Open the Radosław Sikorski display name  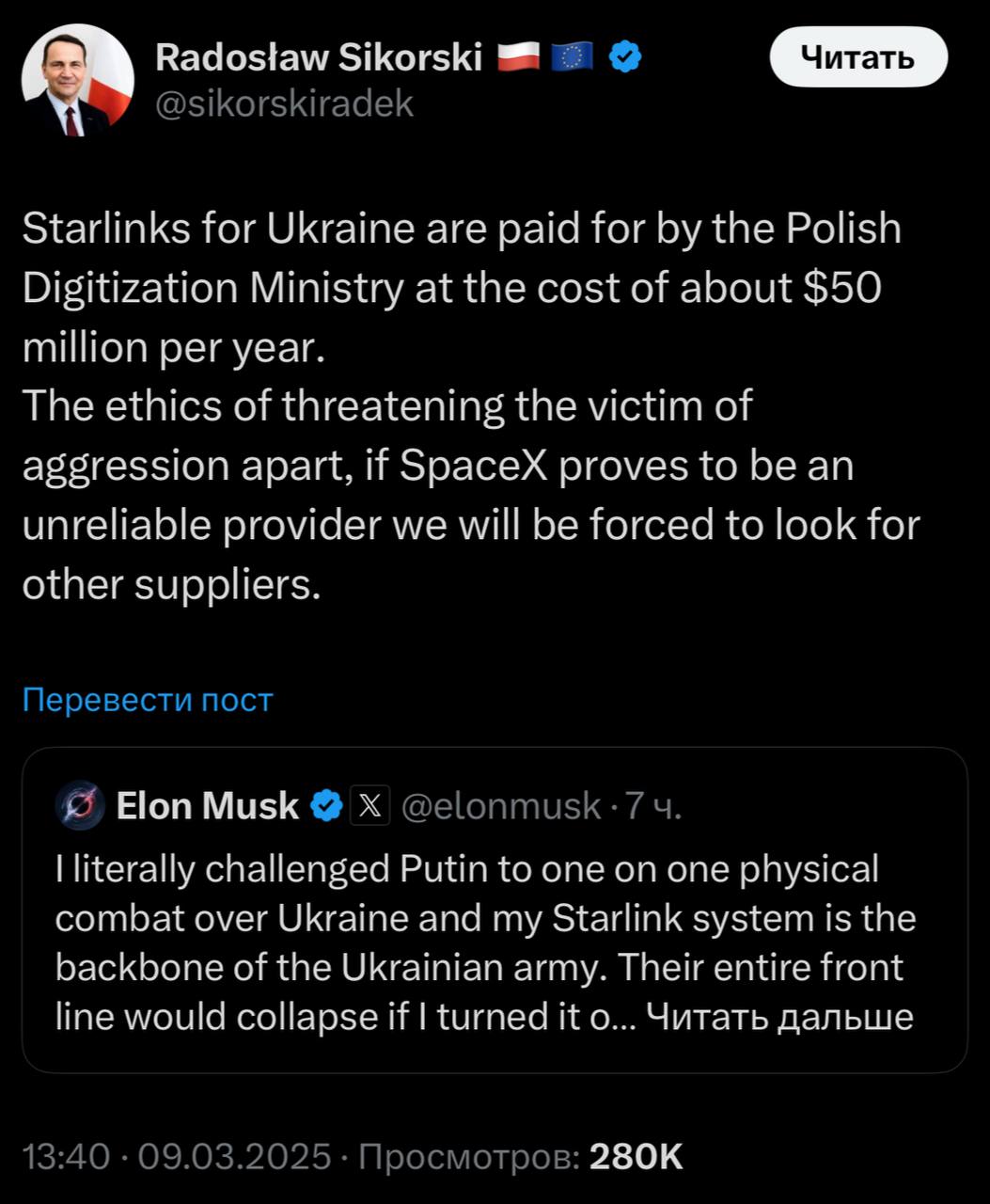click(318, 58)
